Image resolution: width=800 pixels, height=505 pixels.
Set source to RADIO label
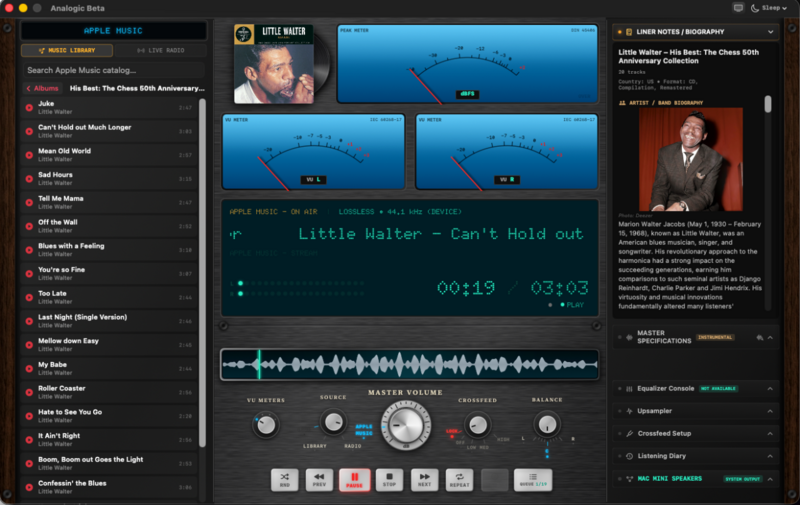point(353,446)
